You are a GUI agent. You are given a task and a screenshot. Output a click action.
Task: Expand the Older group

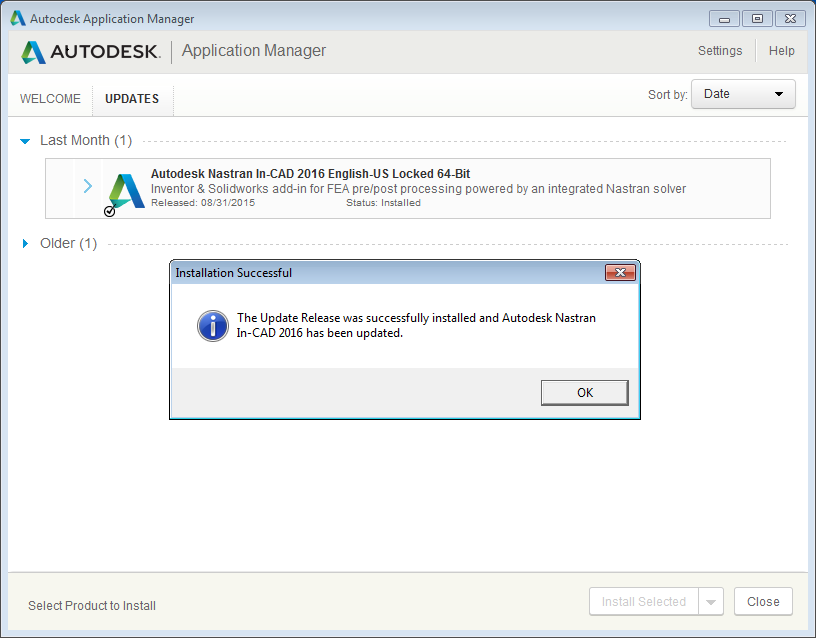(24, 244)
